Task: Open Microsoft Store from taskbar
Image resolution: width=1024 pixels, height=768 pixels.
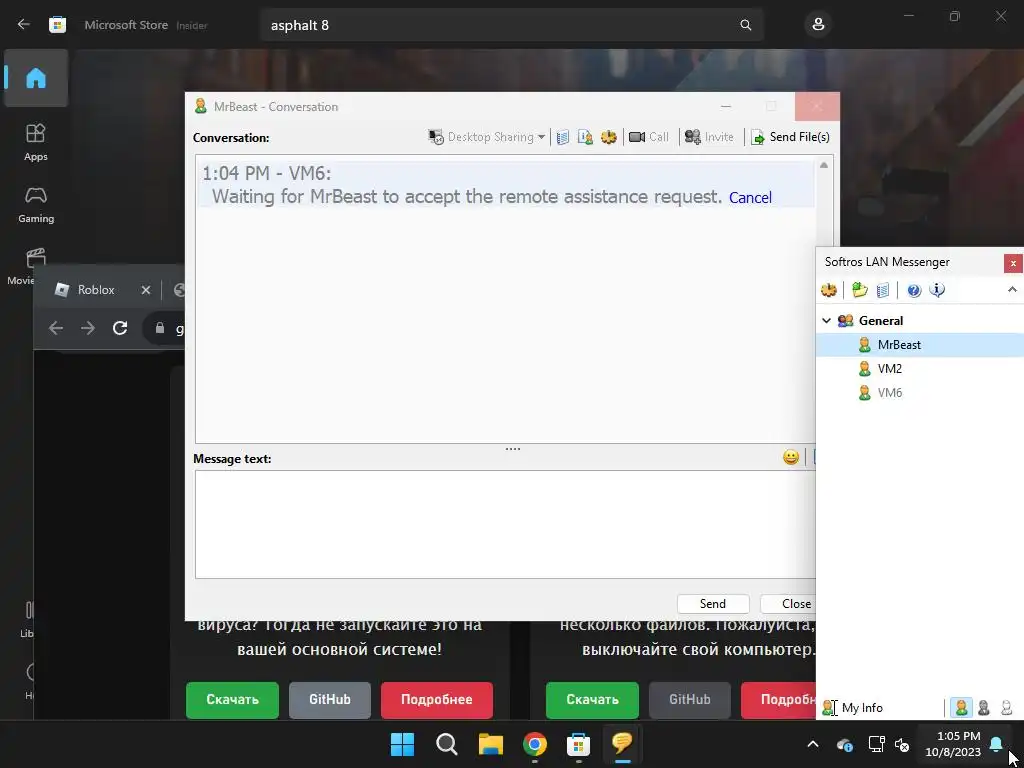Action: click(579, 744)
